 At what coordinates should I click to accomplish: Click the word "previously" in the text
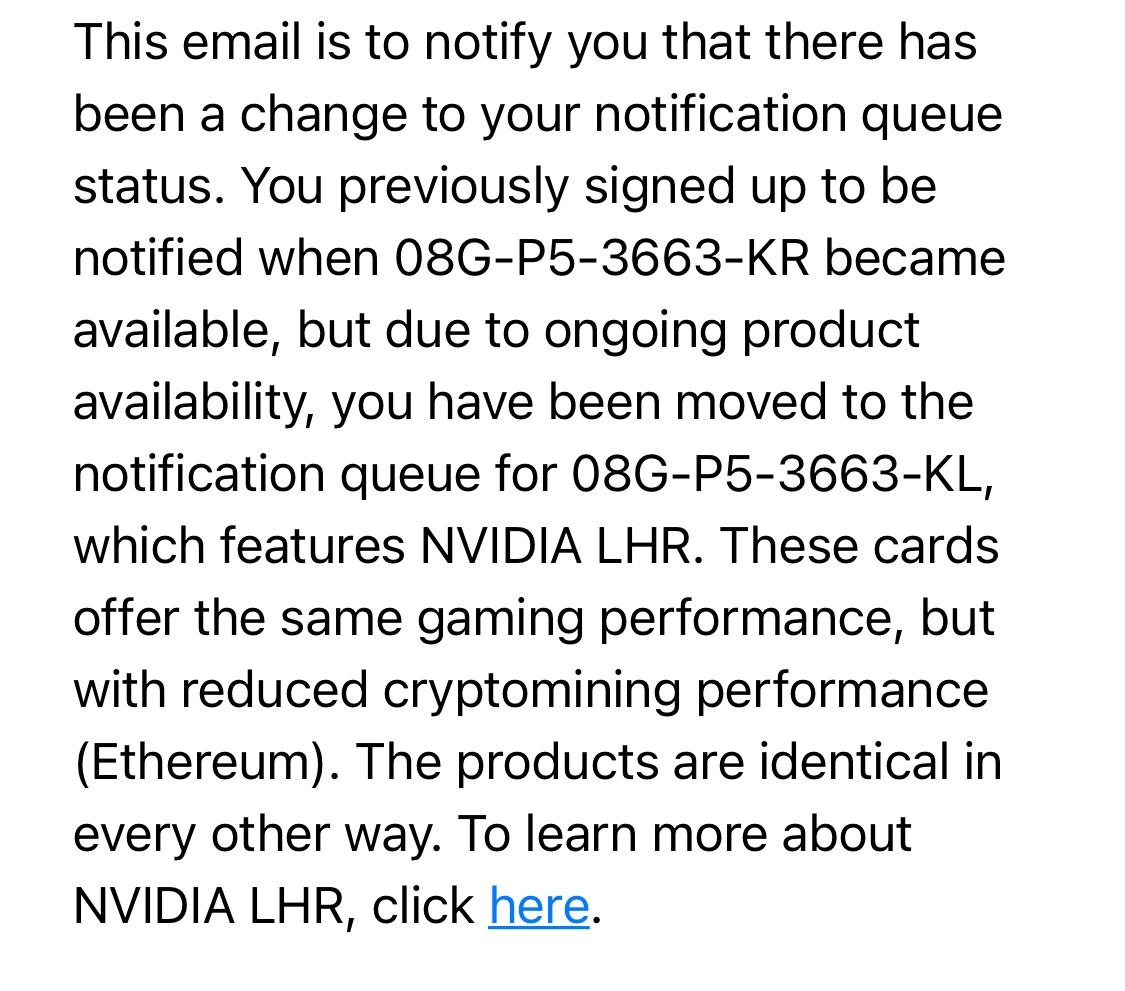(453, 187)
